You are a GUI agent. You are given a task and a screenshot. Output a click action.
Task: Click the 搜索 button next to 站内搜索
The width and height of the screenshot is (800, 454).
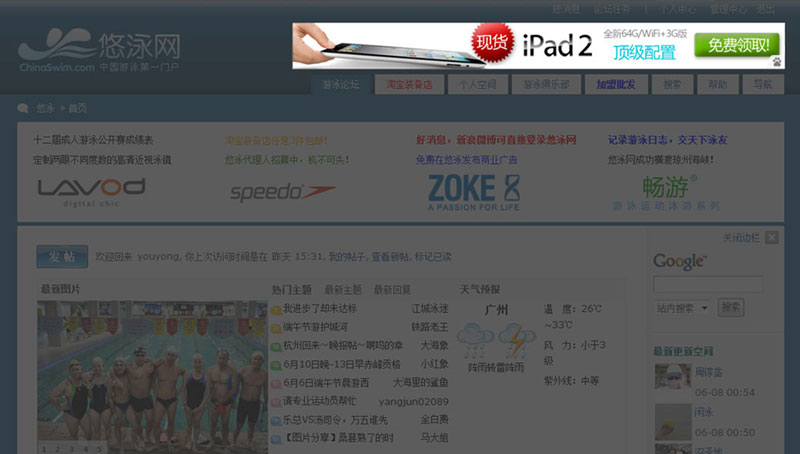tap(731, 307)
